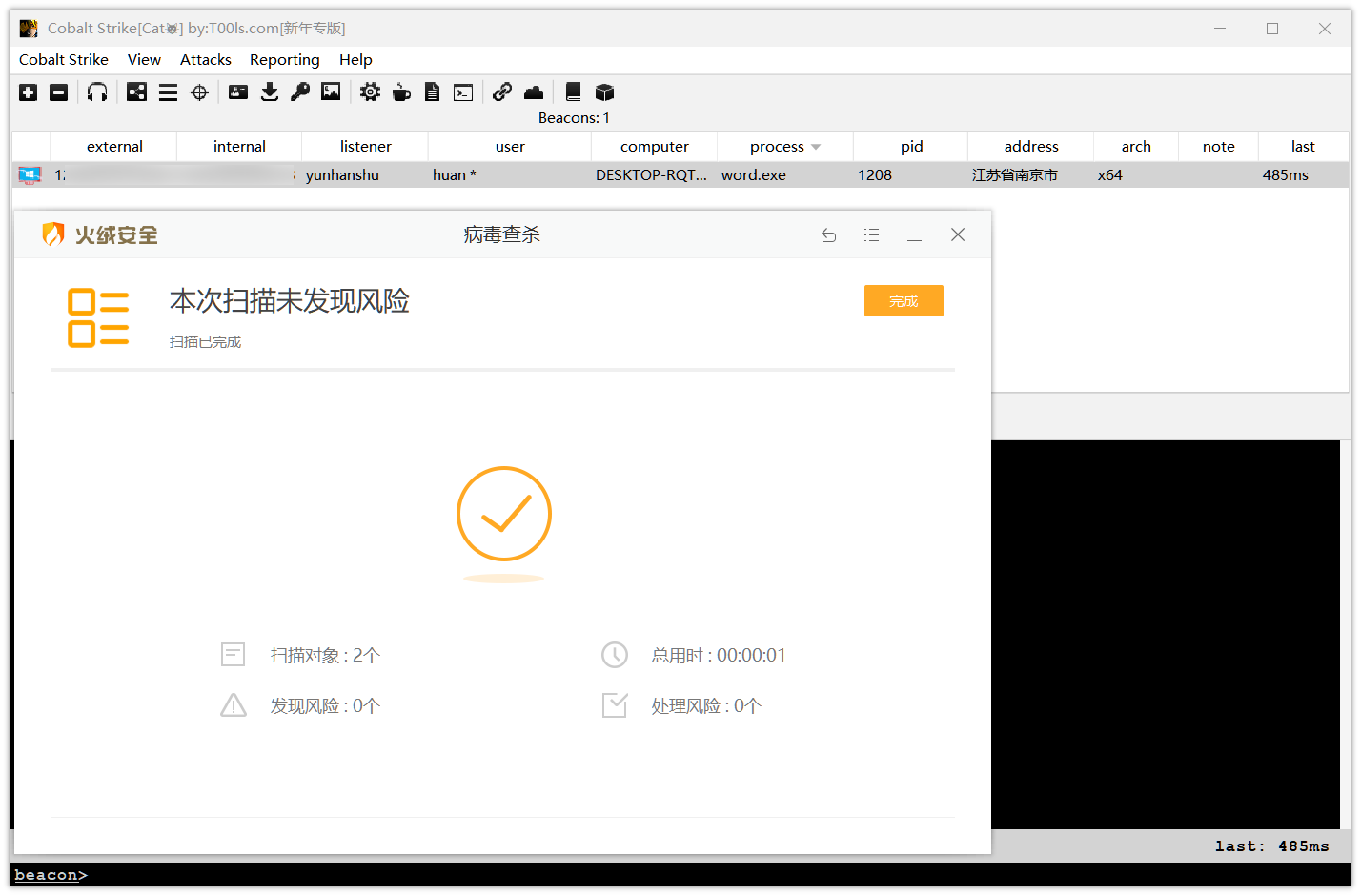Click the orange 完成 button
This screenshot has width=1361, height=896.
pos(904,301)
